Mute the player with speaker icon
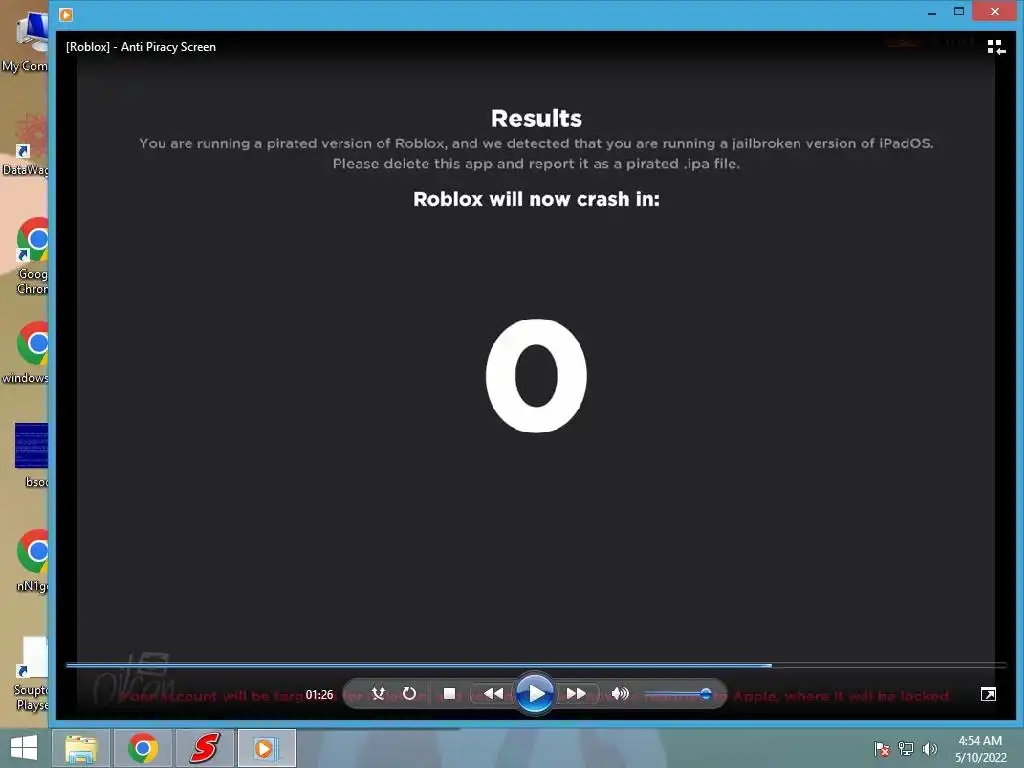This screenshot has width=1024, height=768. click(620, 694)
